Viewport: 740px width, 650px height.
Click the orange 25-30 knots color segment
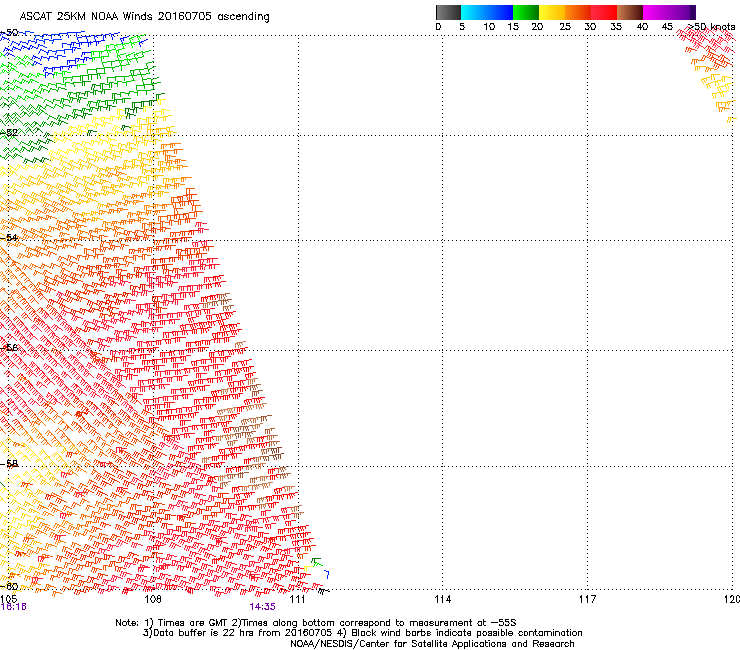click(578, 12)
